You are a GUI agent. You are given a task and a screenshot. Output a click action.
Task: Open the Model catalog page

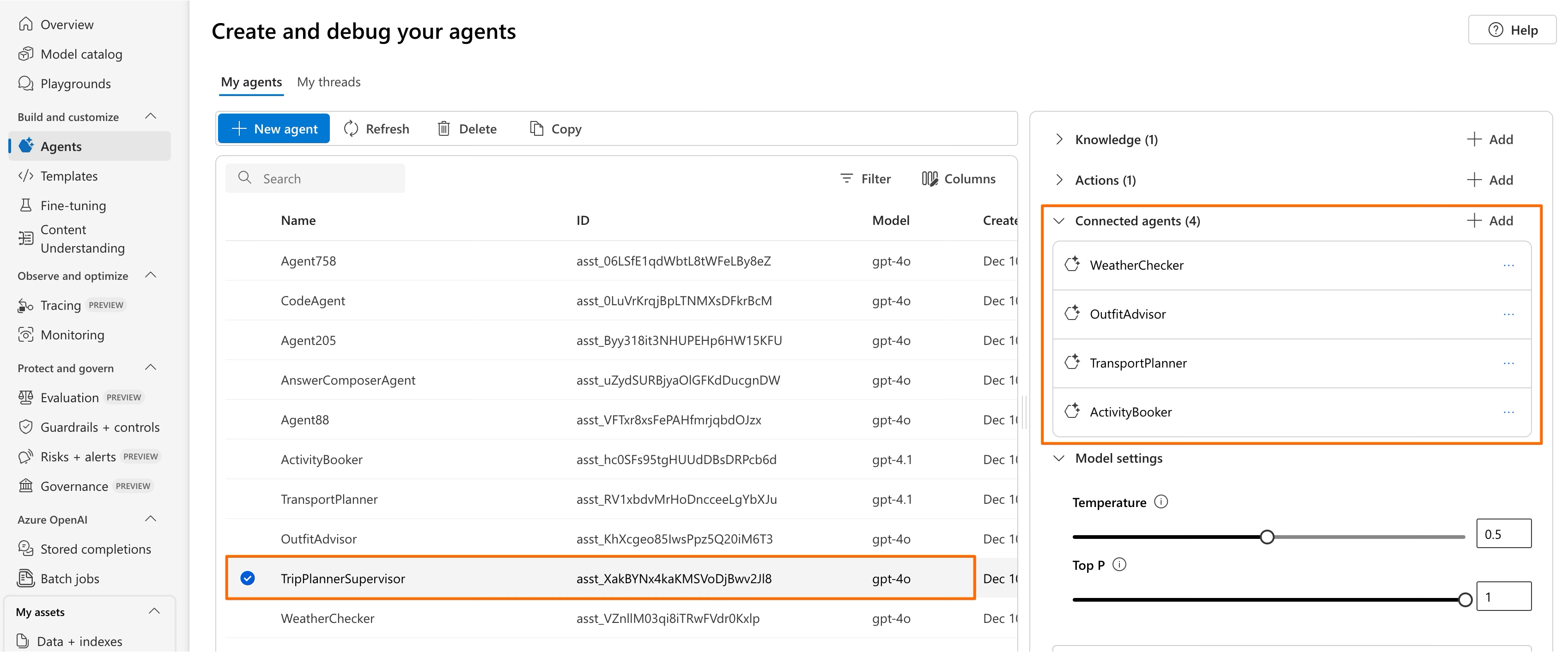81,54
